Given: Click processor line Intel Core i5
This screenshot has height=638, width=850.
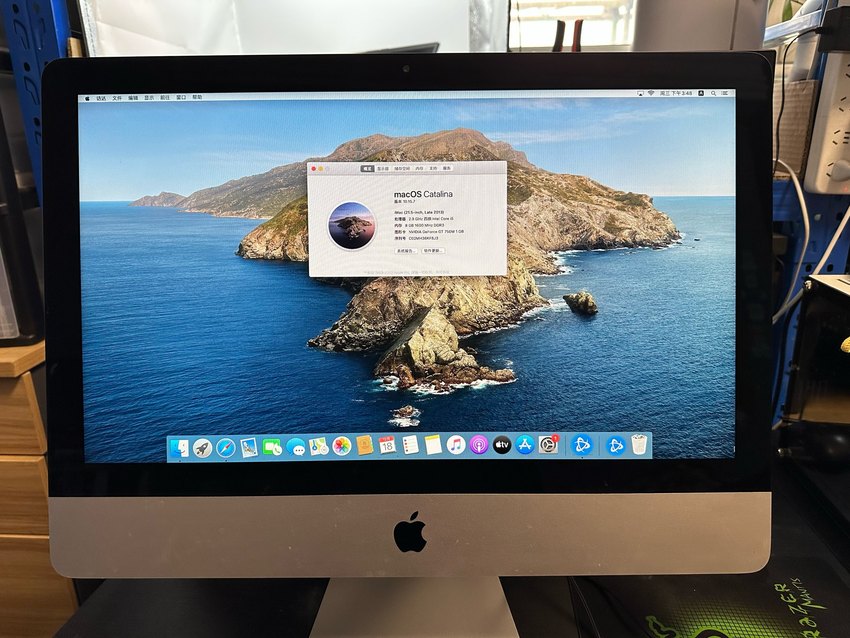Looking at the screenshot, I should [423, 218].
